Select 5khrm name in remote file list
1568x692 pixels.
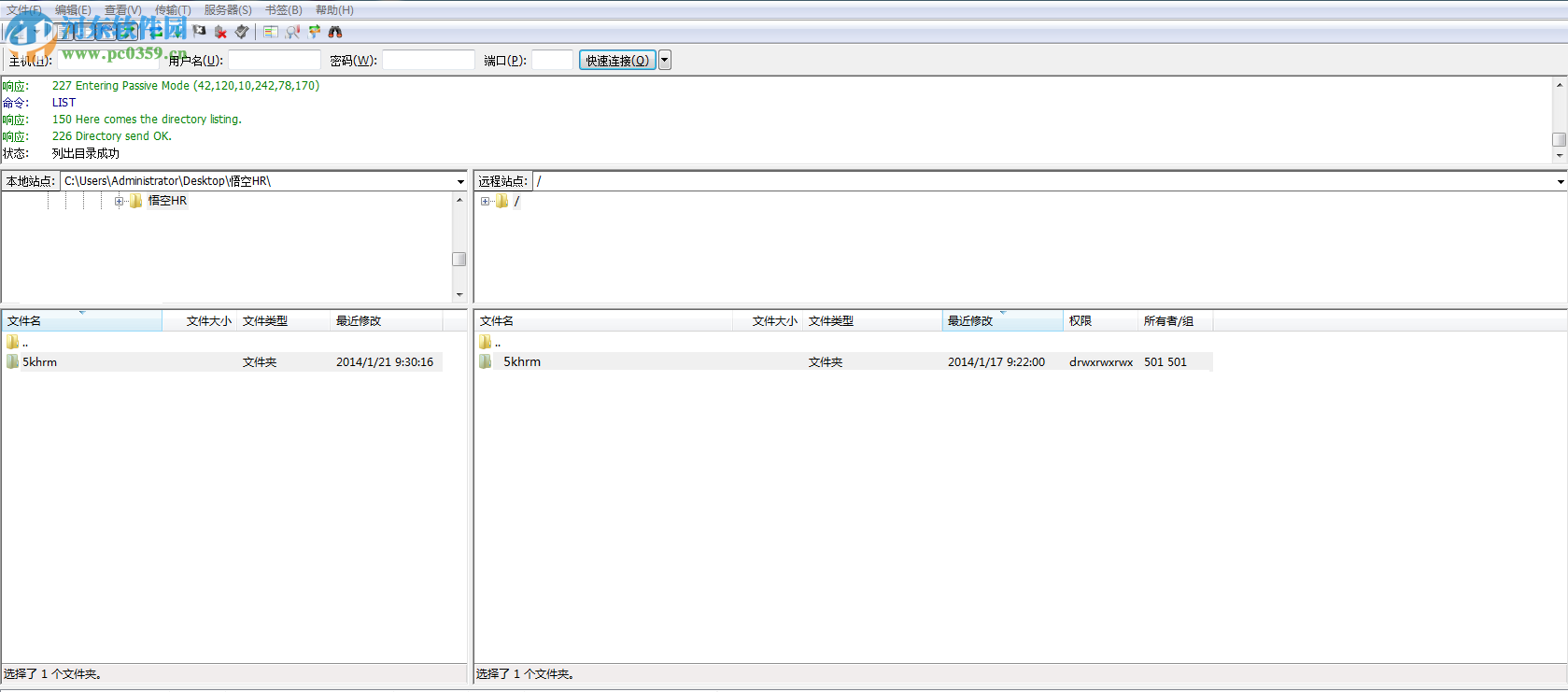click(x=522, y=362)
